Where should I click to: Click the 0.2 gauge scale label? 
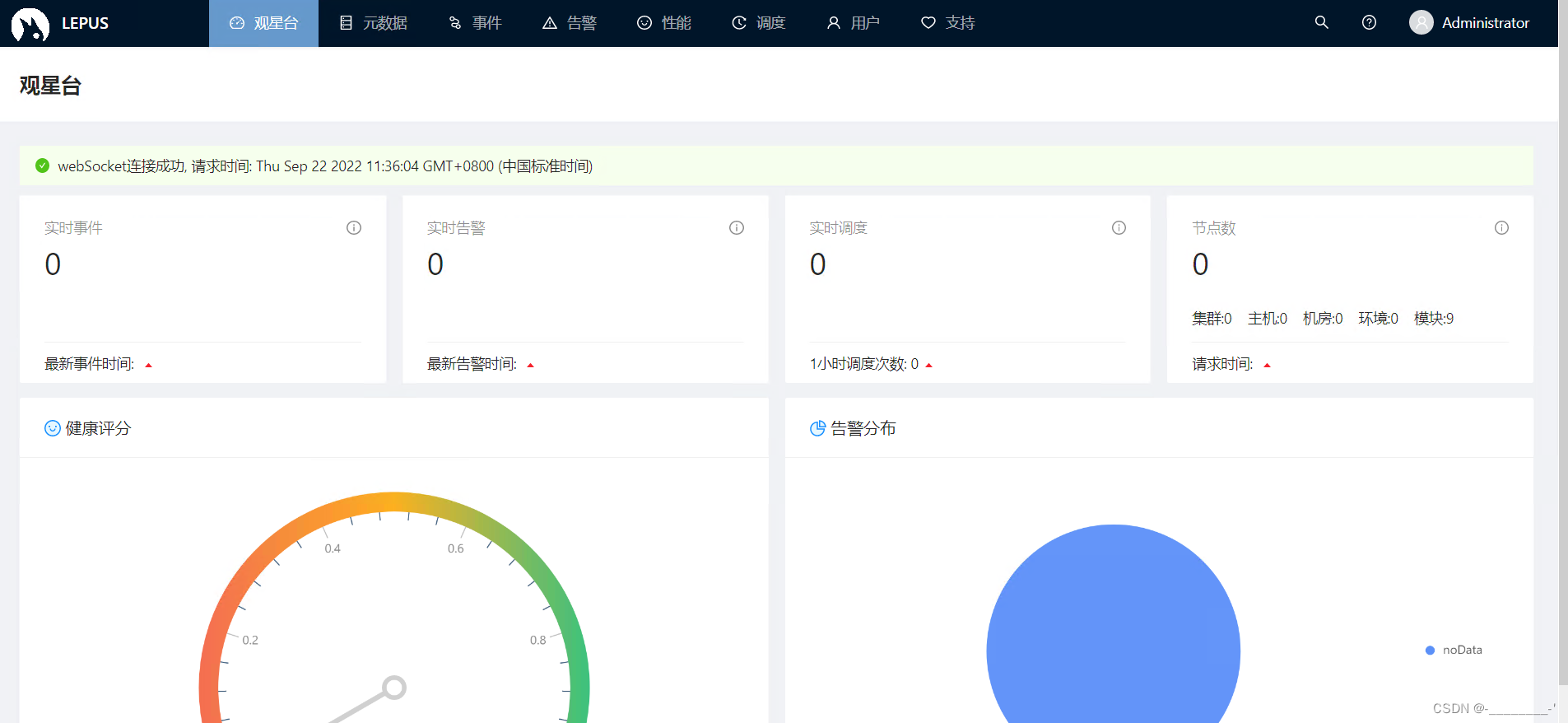[250, 640]
